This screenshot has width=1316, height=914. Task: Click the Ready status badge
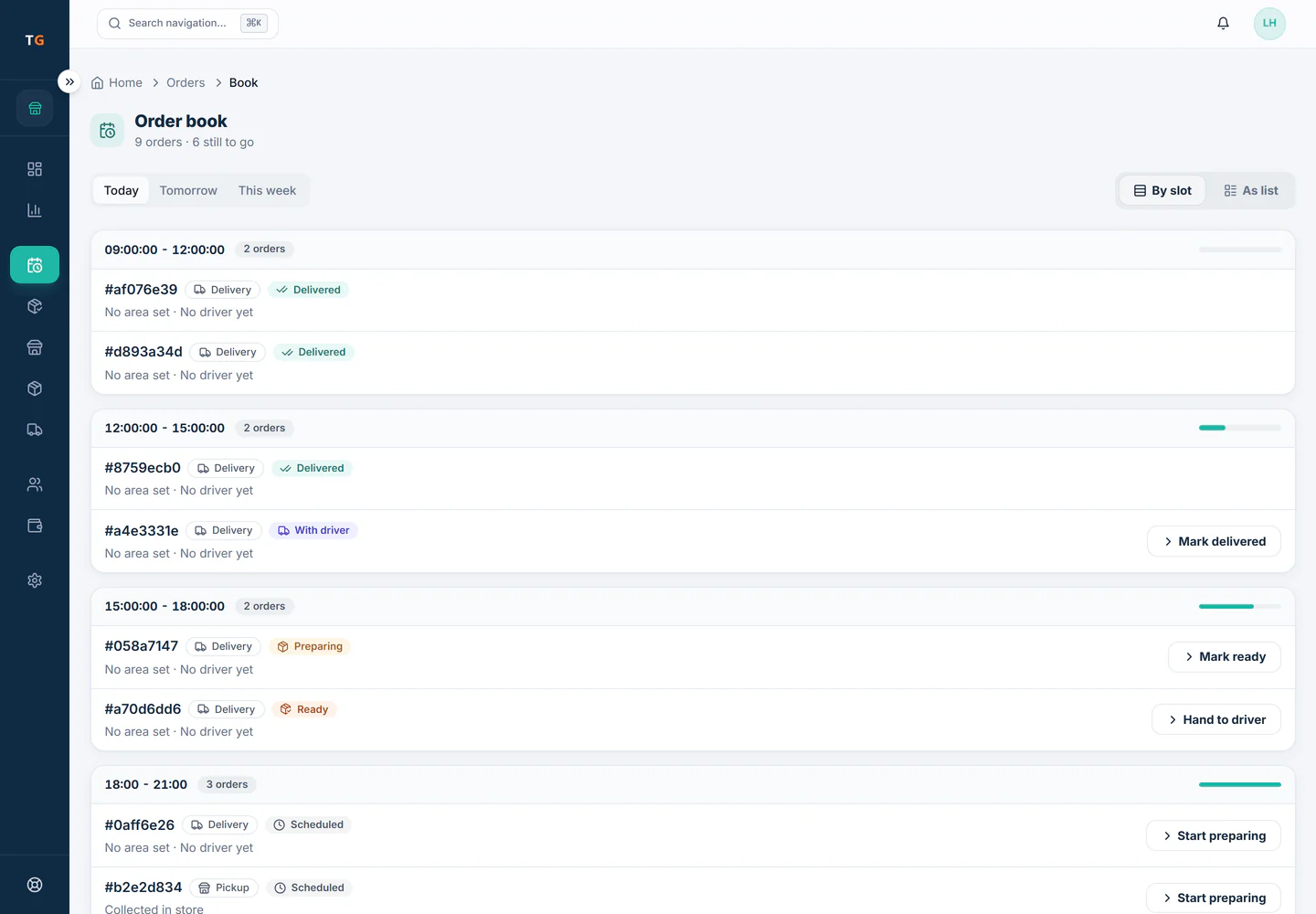point(304,709)
